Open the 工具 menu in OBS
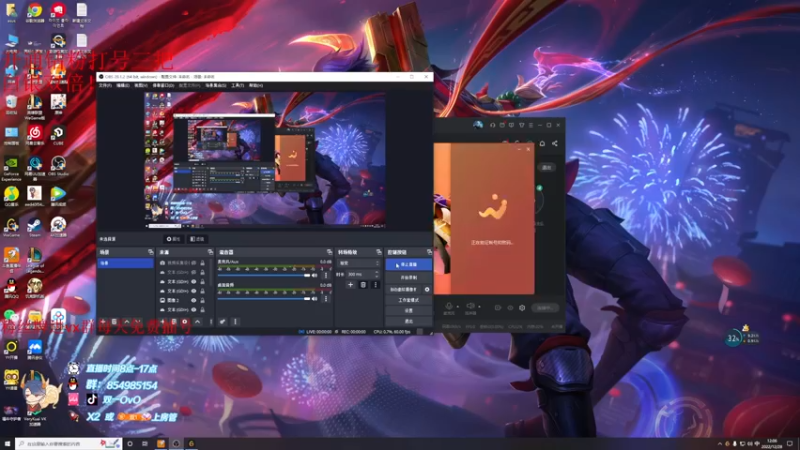800x450 pixels. click(x=238, y=86)
